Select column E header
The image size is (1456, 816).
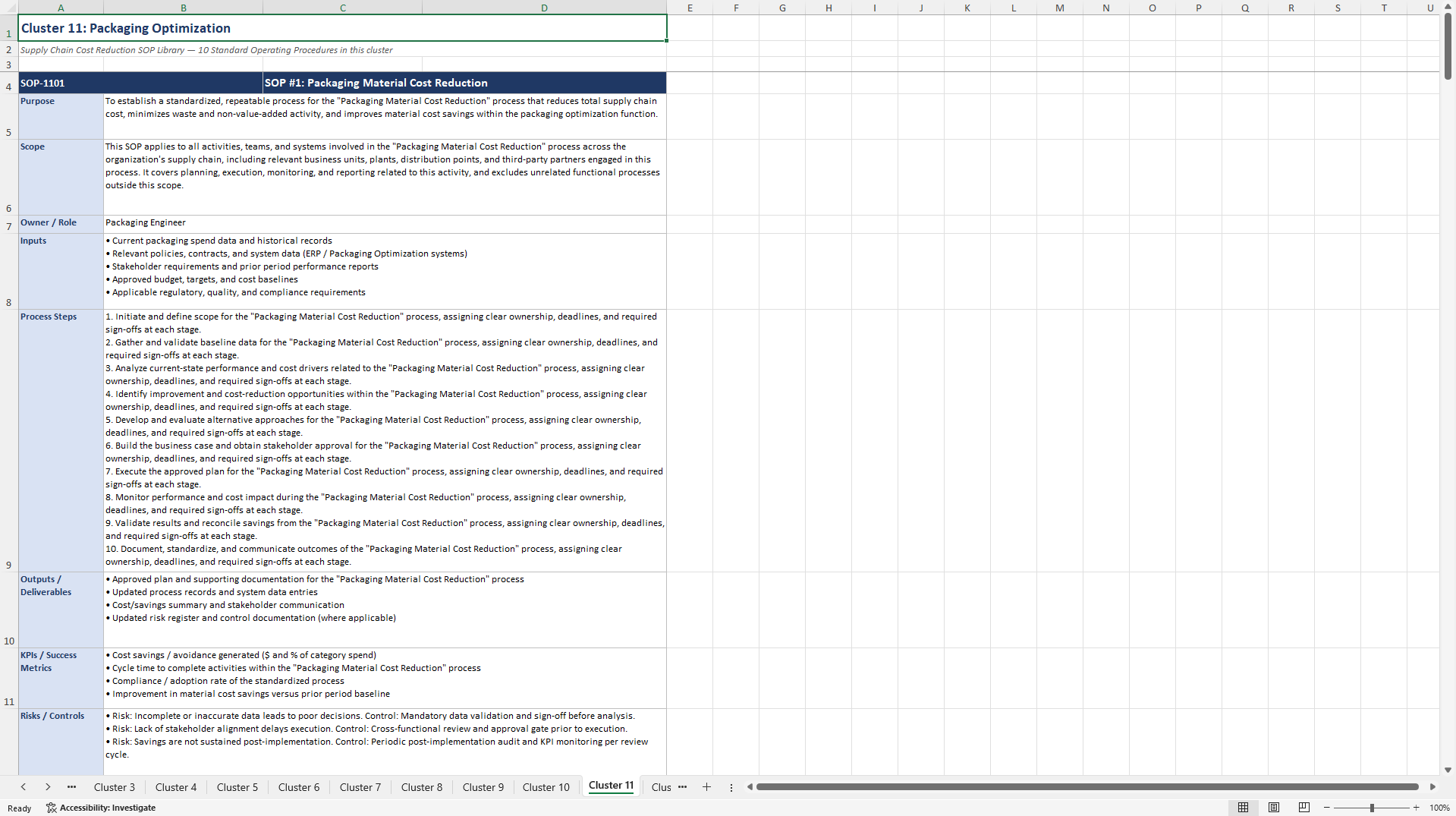tap(690, 8)
